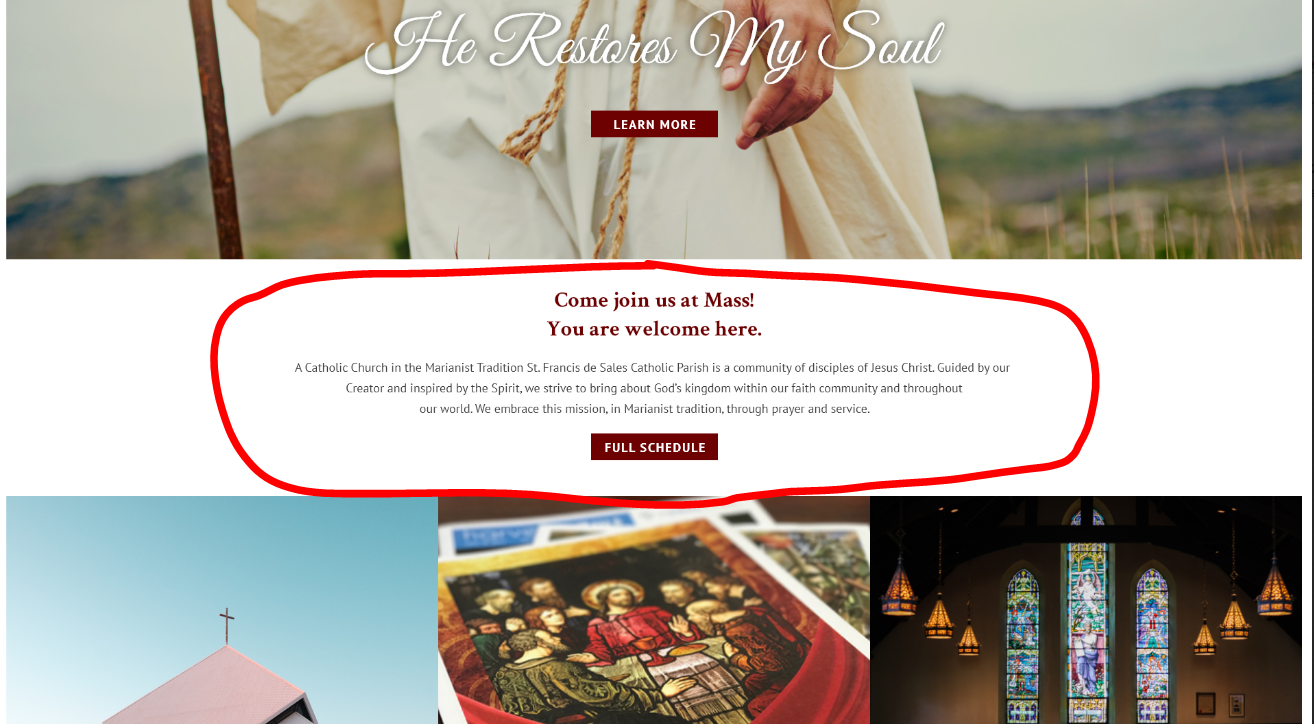Select the church roof with cross photo
The height and width of the screenshot is (724, 1314).
click(x=222, y=610)
